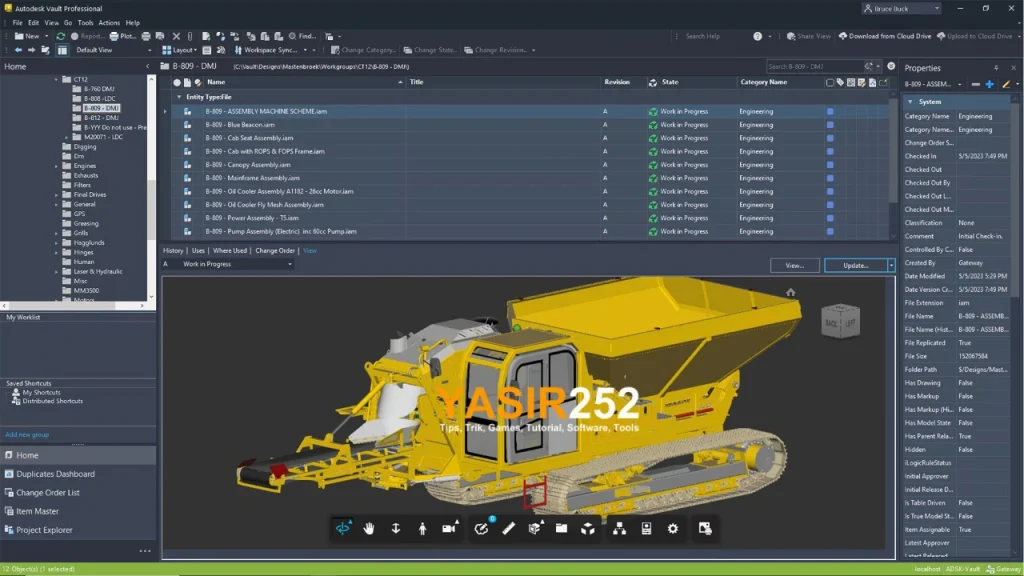The image size is (1024, 576).
Task: Open the viewer Properties panel icon
Action: coord(646,528)
